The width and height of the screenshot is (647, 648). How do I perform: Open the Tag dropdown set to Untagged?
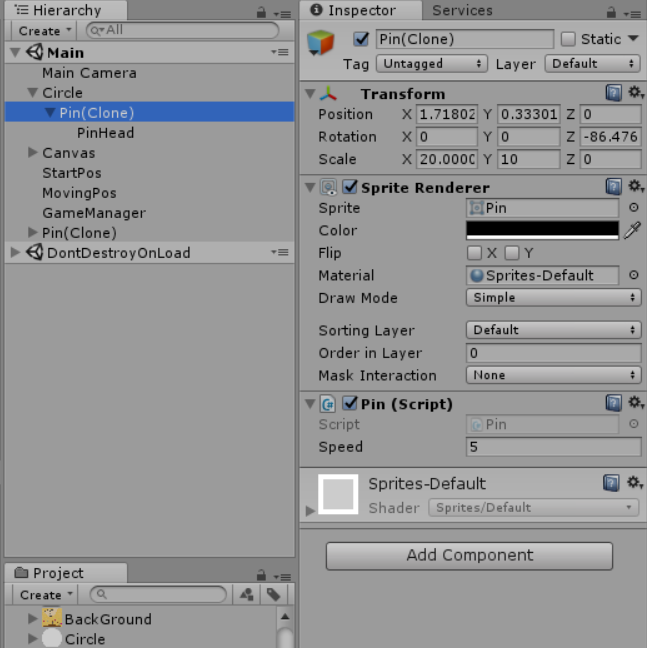[432, 64]
